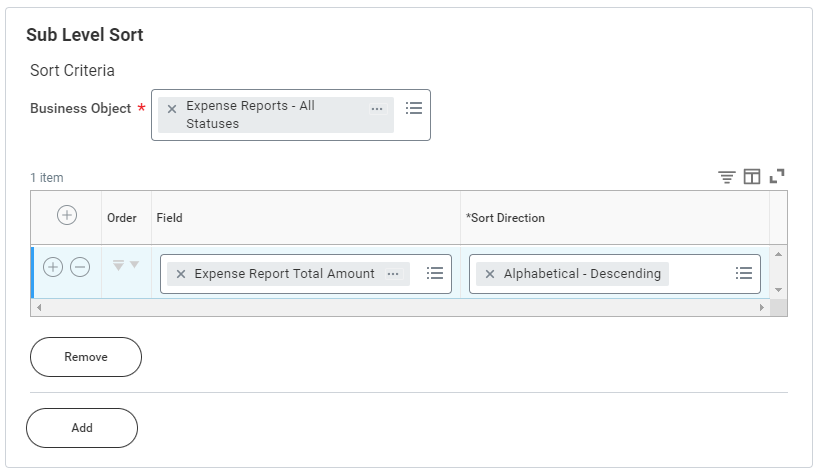Add a row using the header plus icon
This screenshot has width=819, height=474.
[67, 215]
